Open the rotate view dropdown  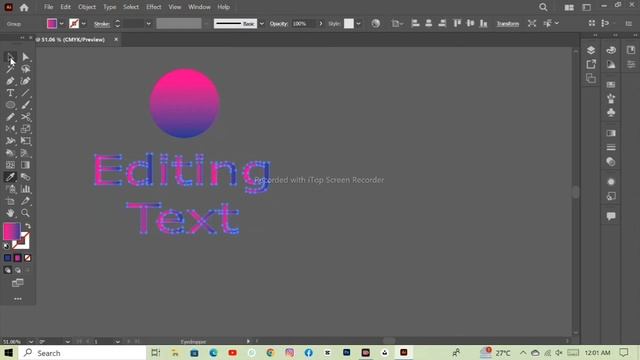point(67,342)
